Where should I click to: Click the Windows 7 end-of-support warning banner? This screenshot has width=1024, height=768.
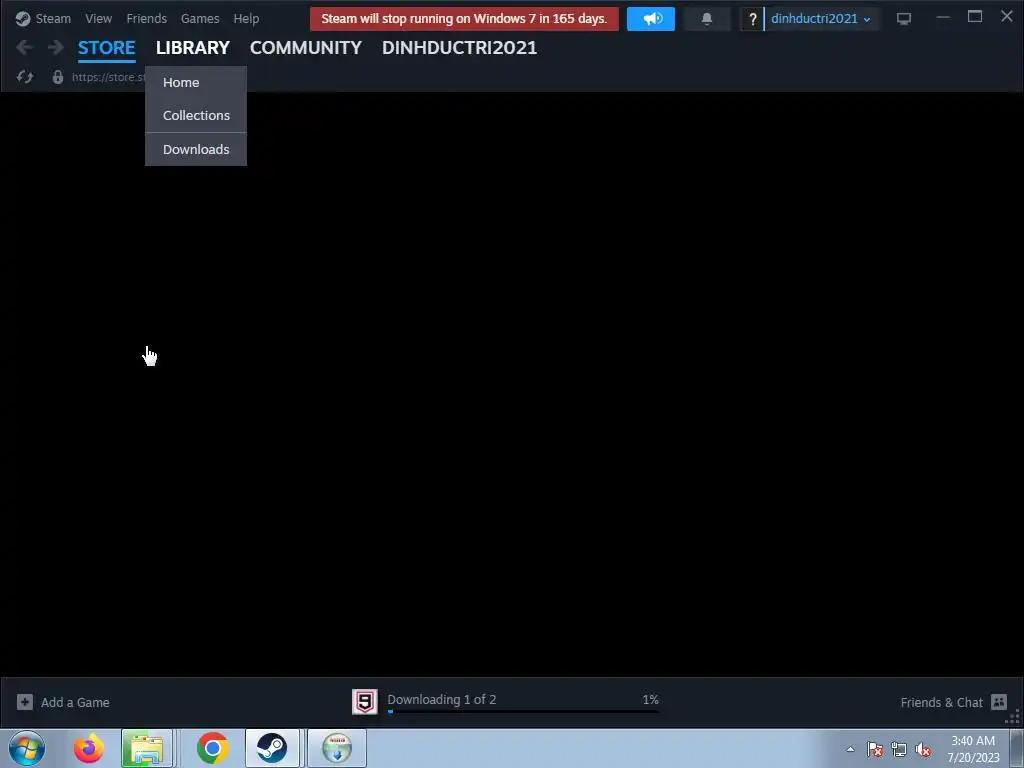click(x=464, y=19)
